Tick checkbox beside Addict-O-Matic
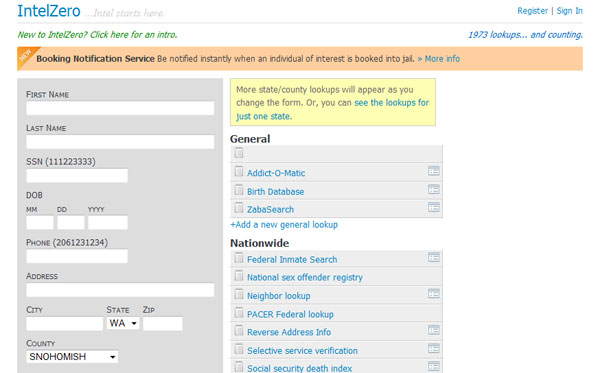 click(239, 171)
